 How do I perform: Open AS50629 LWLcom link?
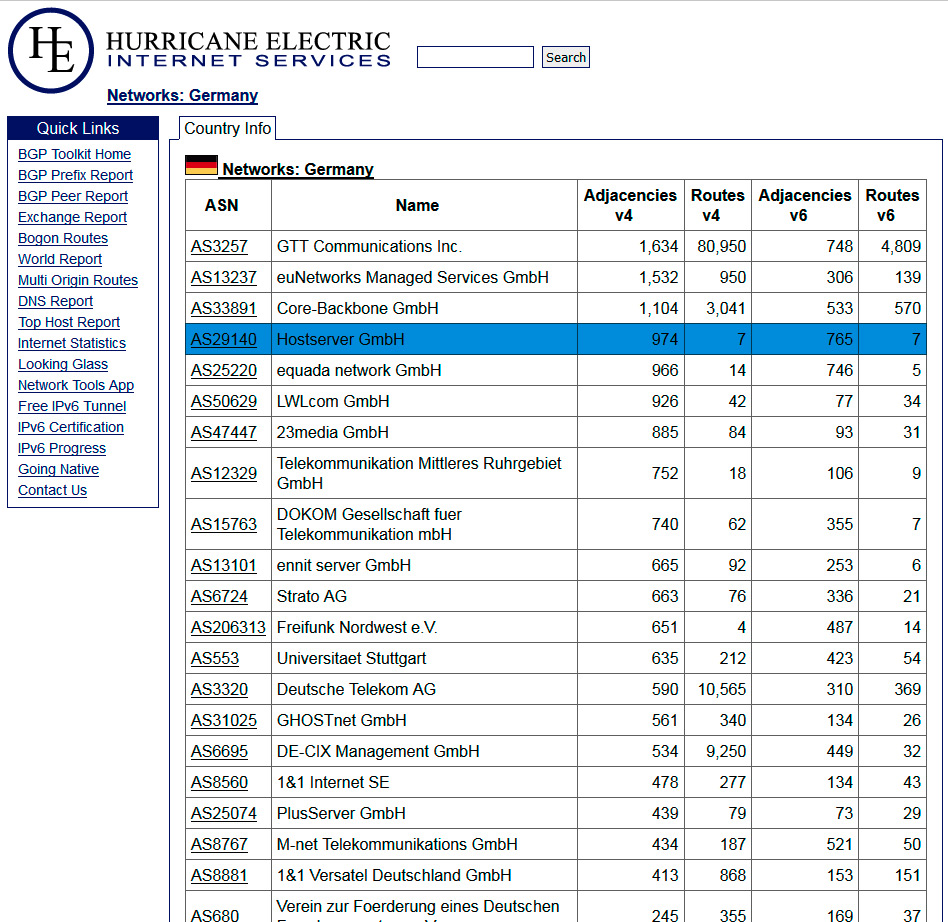[224, 401]
